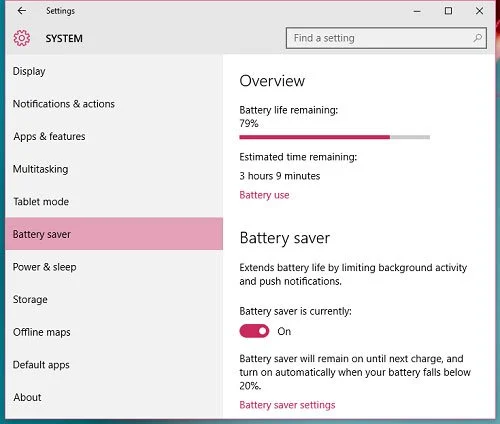Viewport: 500px width, 424px height.
Task: Select the Battery saver sidebar item
Action: click(x=114, y=234)
